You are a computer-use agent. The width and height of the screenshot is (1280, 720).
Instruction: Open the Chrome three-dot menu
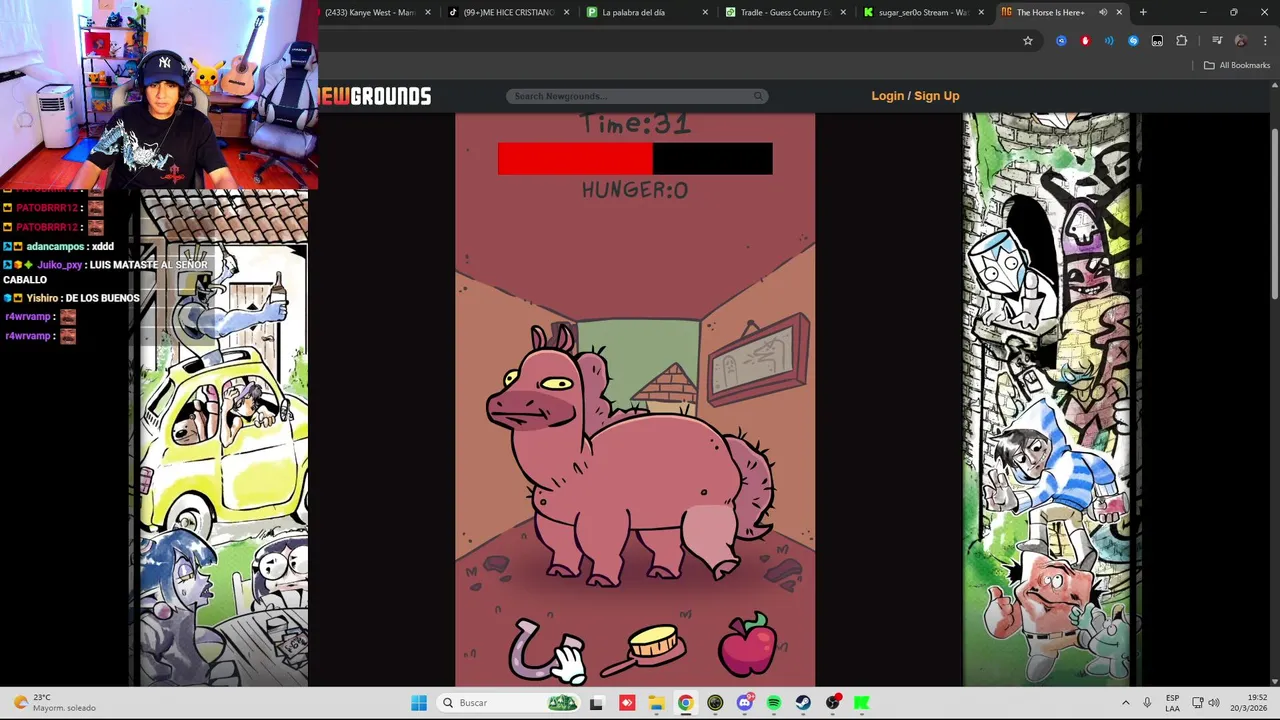(x=1263, y=41)
